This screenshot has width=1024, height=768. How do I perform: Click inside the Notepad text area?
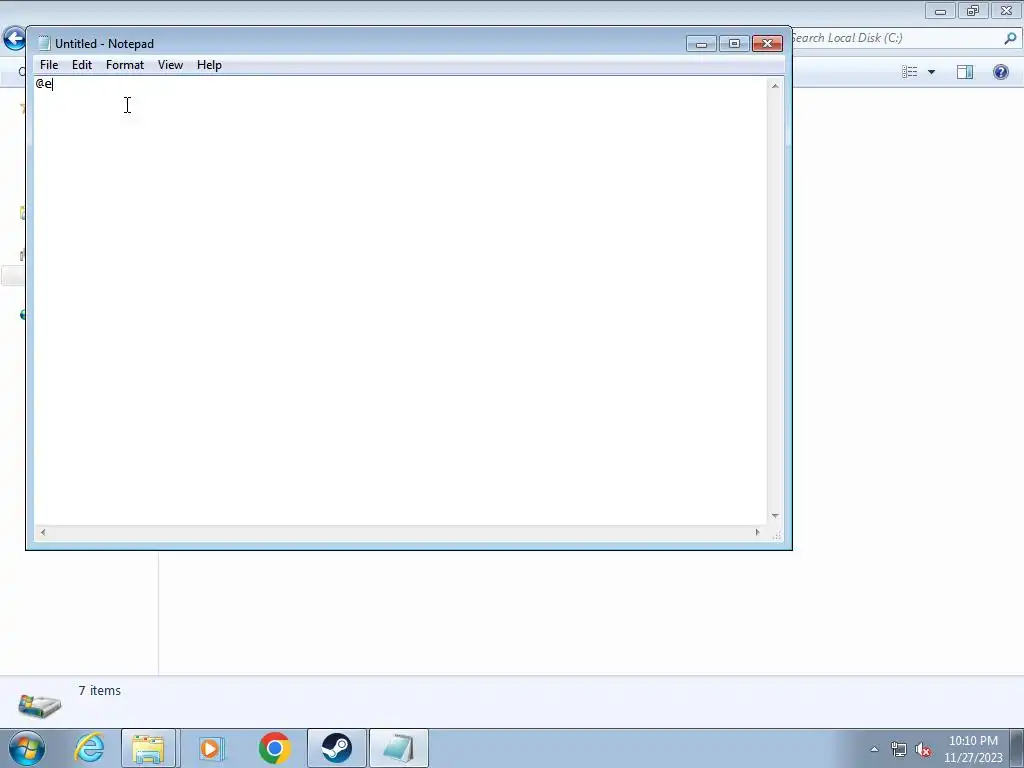coord(400,300)
